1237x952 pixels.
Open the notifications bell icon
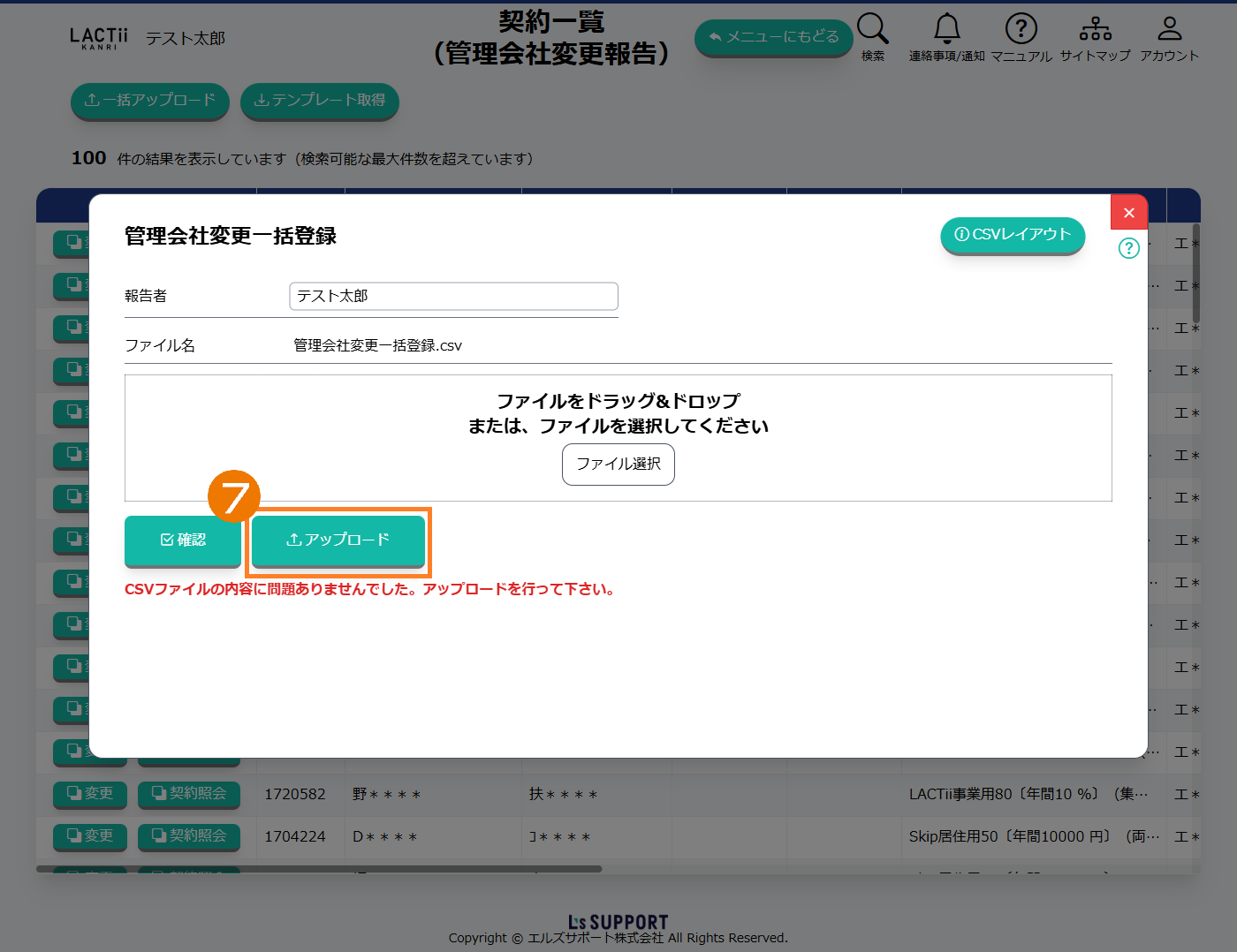[x=946, y=29]
